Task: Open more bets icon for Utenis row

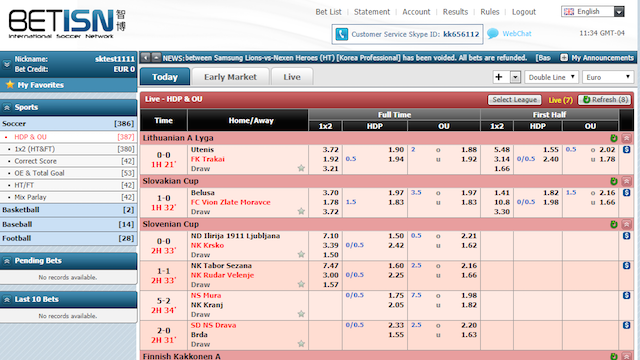Action: [x=627, y=149]
